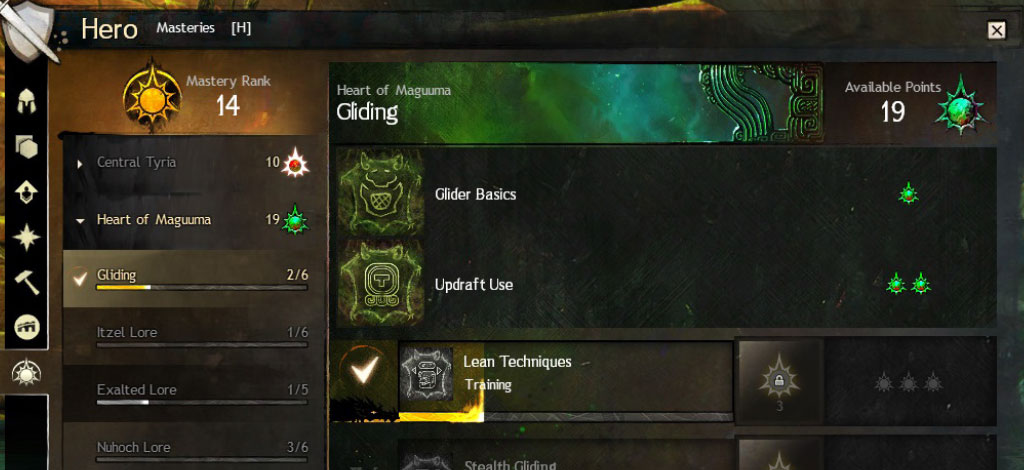Toggle the Gliding track active checkmark

point(80,279)
